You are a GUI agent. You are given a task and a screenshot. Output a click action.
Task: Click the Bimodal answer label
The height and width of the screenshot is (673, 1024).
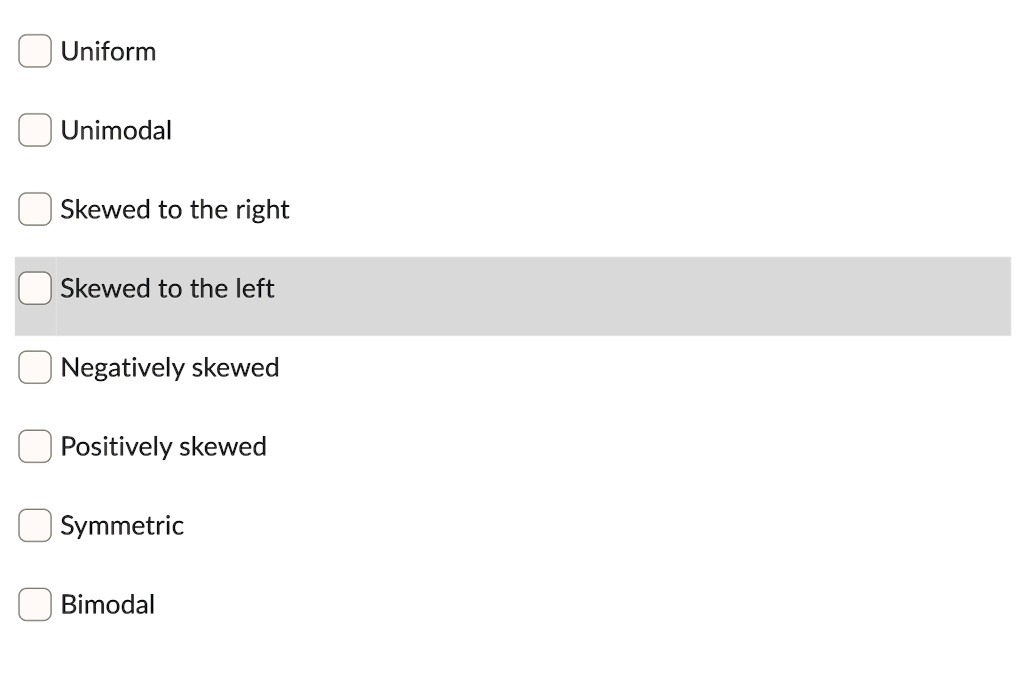[x=108, y=604]
